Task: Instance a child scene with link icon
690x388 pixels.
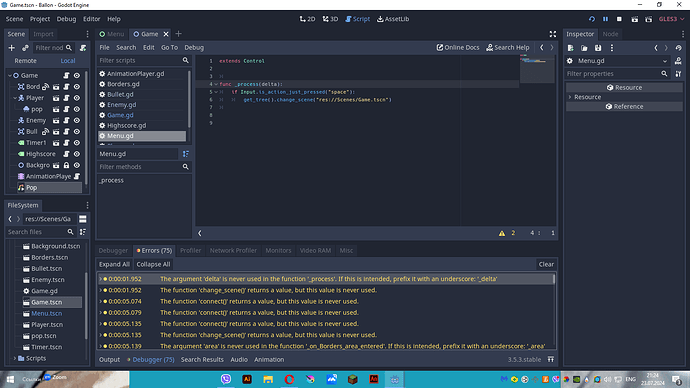Action: [25, 48]
